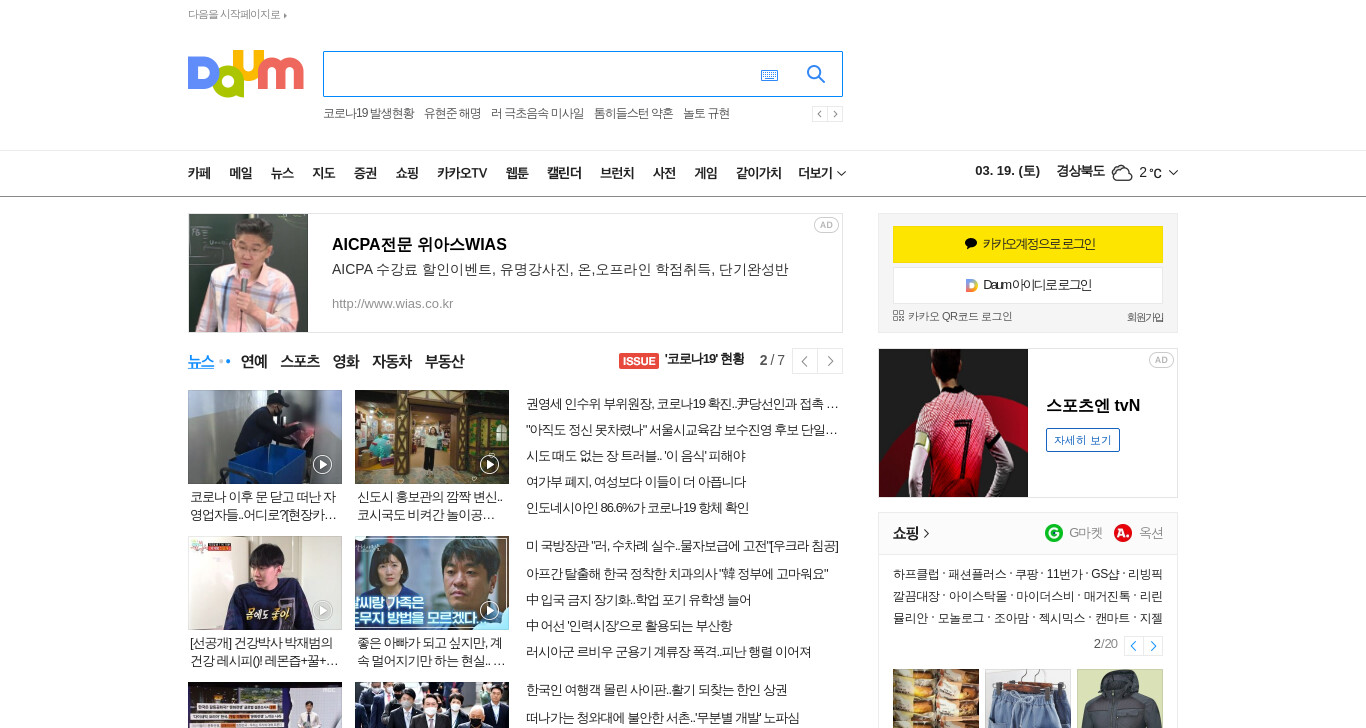Viewport: 1366px width, 728px height.
Task: Click the Daum logo
Action: pos(245,74)
